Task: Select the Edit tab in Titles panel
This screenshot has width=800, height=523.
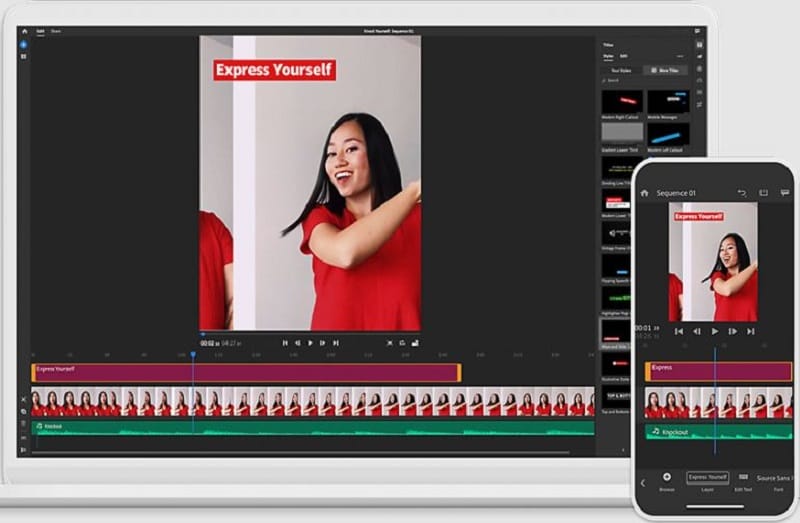Action: 623,56
